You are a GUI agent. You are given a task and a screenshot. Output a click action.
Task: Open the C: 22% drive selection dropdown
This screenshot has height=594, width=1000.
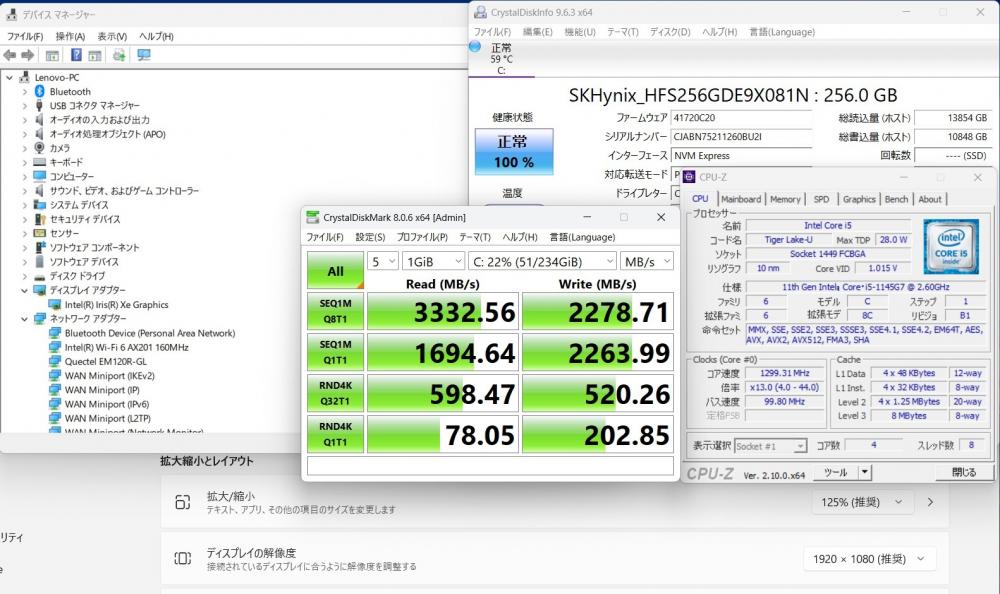tap(543, 262)
